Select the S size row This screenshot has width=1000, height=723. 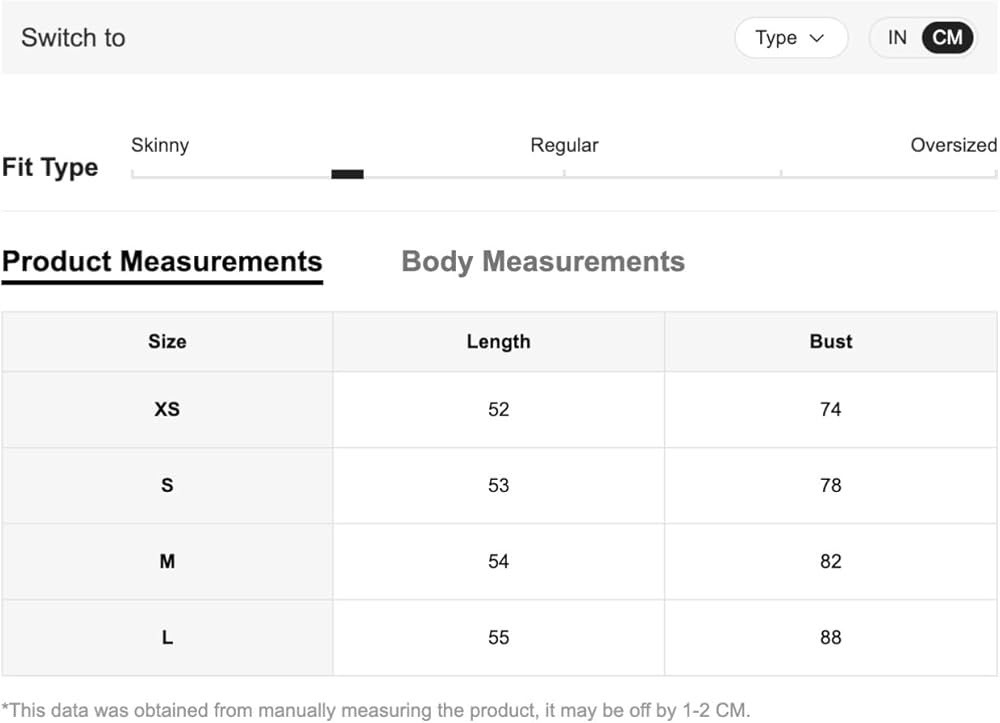pos(499,485)
